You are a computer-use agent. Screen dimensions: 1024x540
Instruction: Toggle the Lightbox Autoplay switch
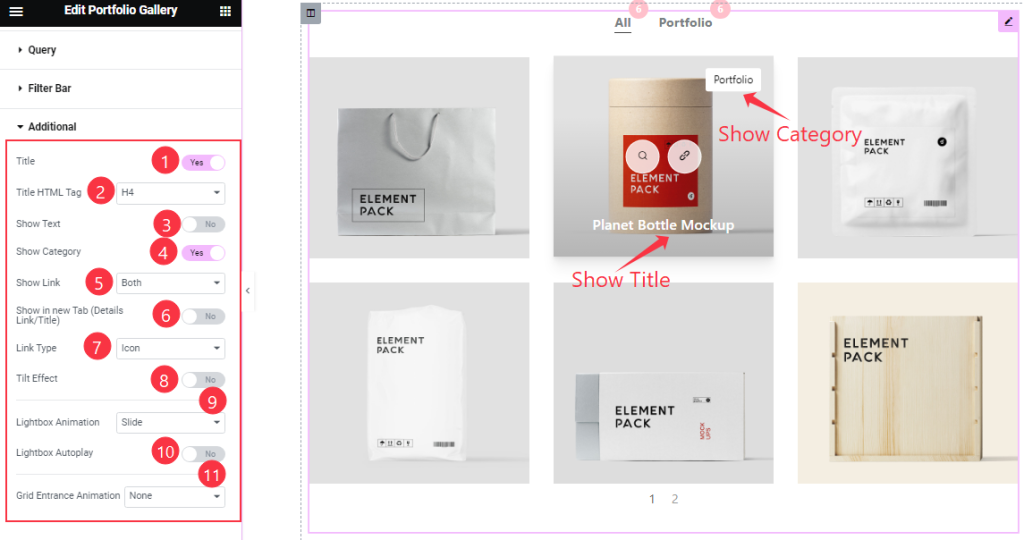pyautogui.click(x=203, y=453)
